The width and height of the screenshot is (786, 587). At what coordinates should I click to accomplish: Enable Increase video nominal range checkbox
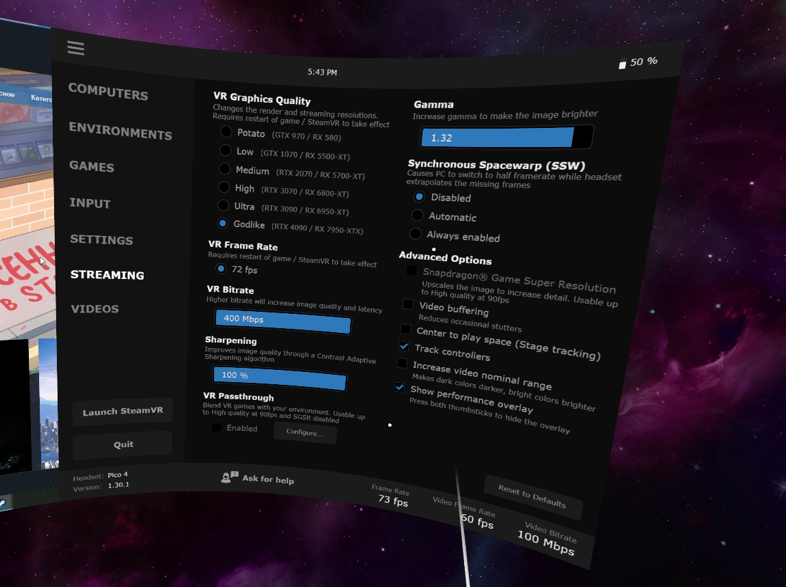pyautogui.click(x=402, y=362)
